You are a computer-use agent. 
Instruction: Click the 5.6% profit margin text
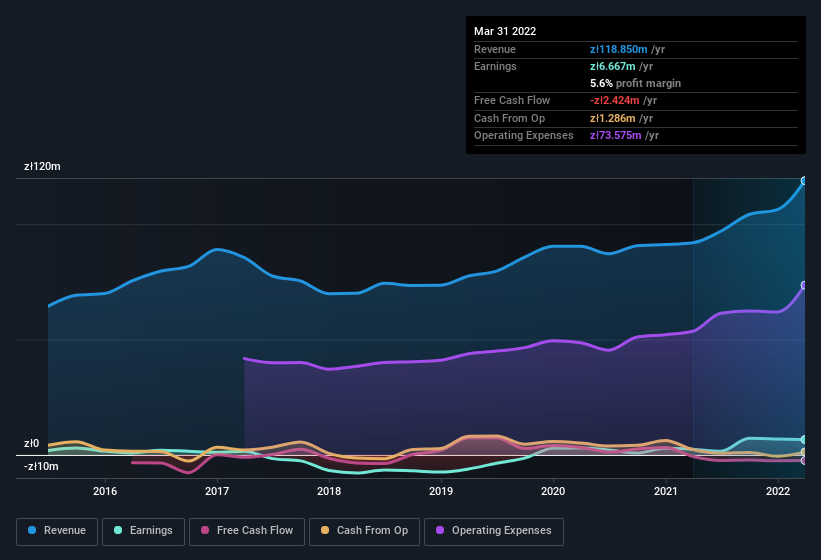click(635, 83)
